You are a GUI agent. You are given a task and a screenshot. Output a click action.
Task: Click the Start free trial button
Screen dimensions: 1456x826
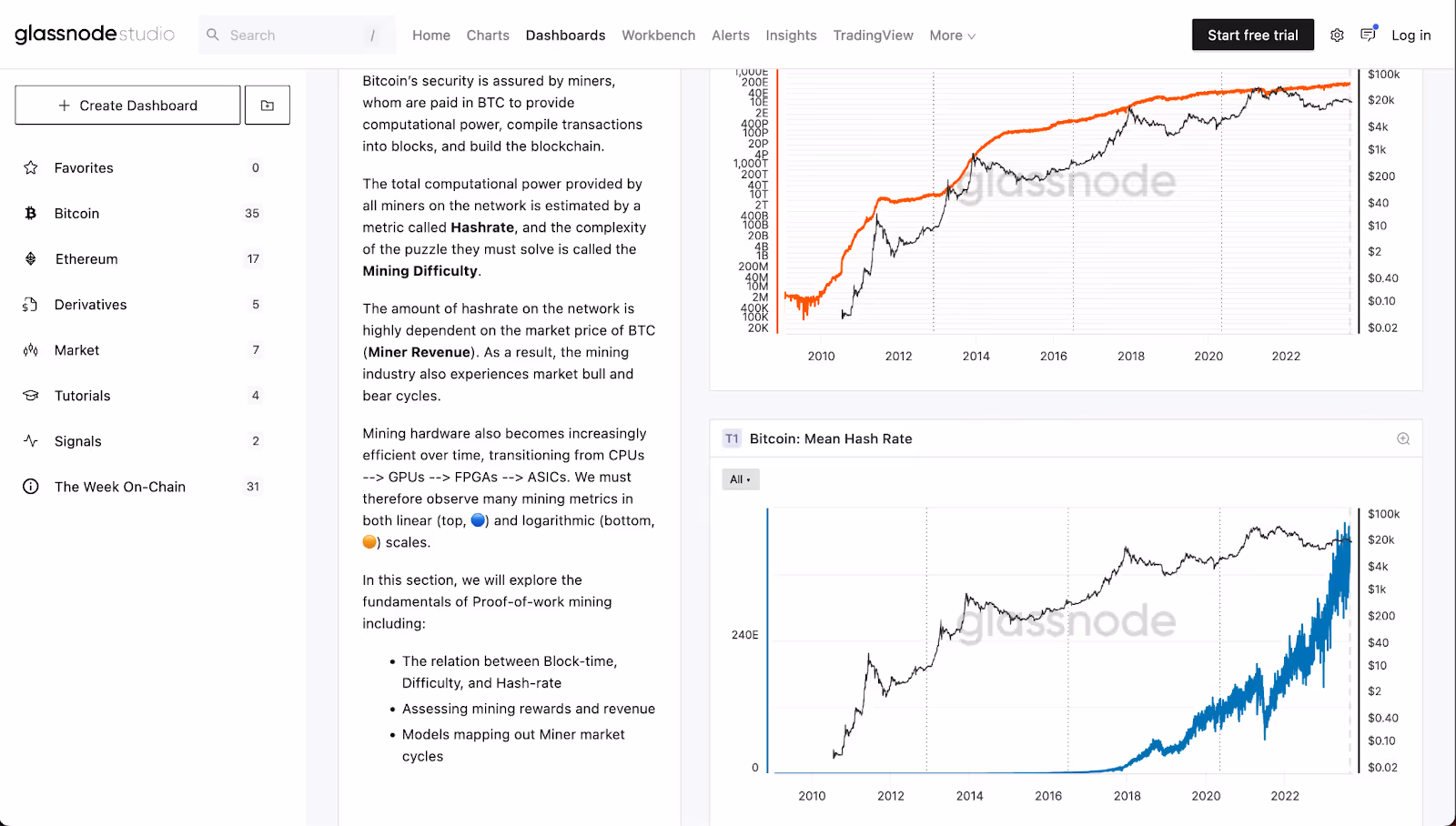pos(1252,35)
